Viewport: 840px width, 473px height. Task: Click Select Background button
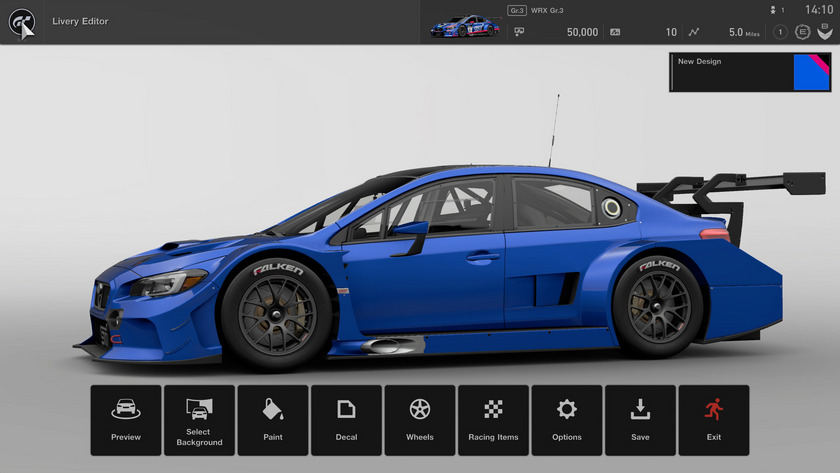[x=199, y=420]
